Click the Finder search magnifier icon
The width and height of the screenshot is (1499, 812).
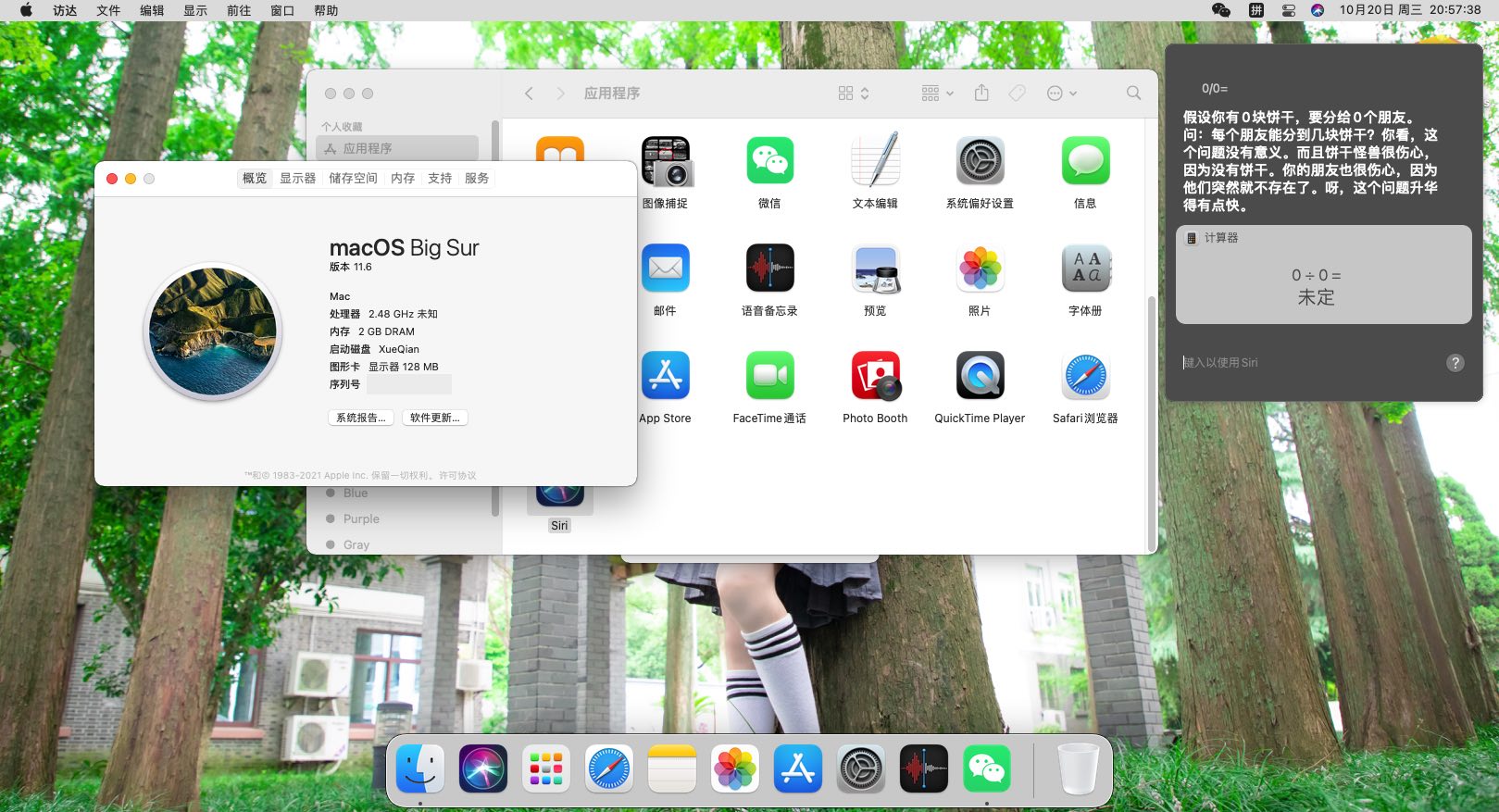click(x=1133, y=94)
